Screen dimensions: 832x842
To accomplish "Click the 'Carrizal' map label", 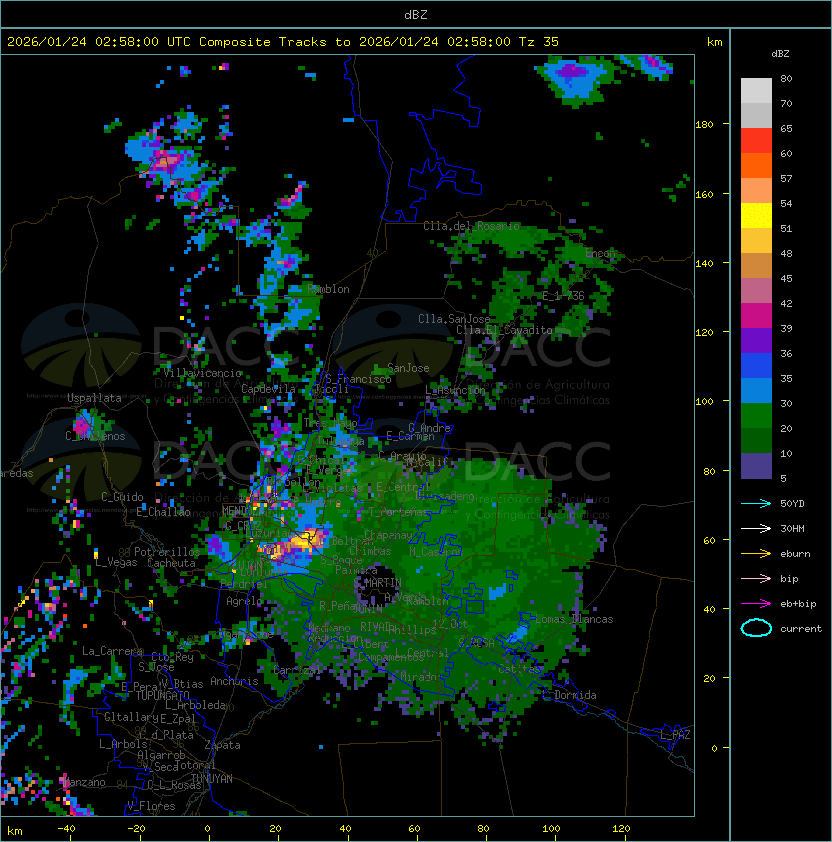I will 298,670.
